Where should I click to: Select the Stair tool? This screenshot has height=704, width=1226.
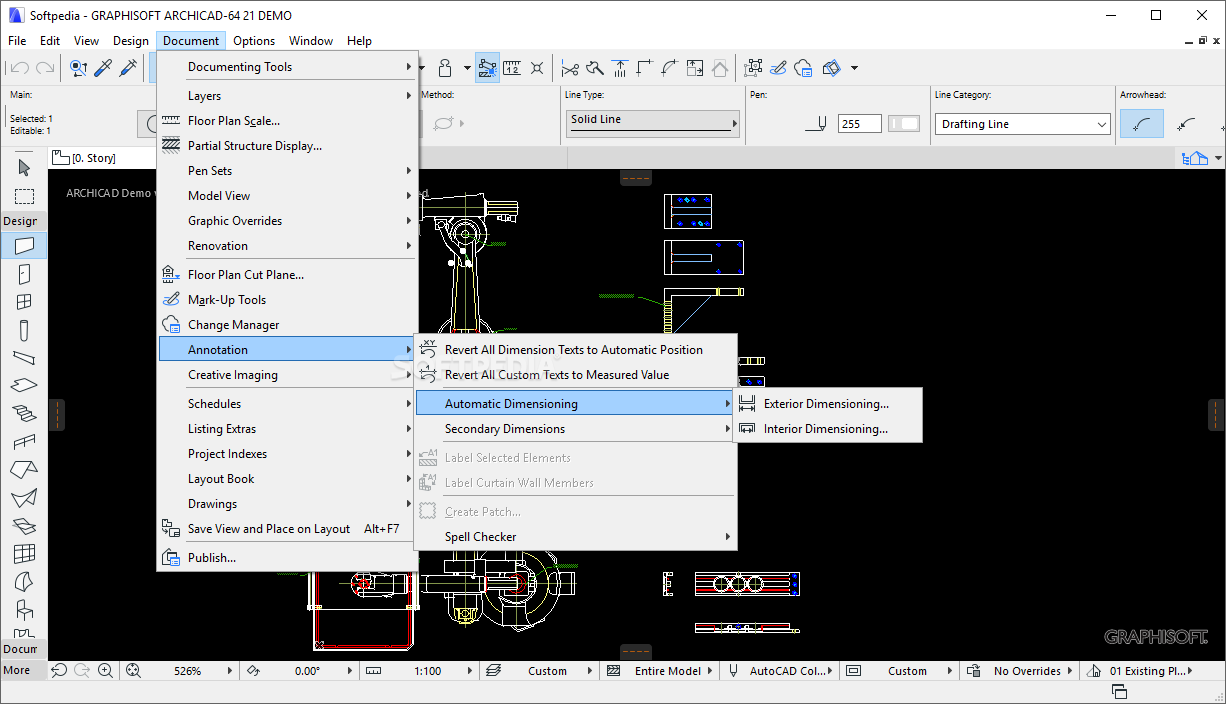click(x=24, y=413)
